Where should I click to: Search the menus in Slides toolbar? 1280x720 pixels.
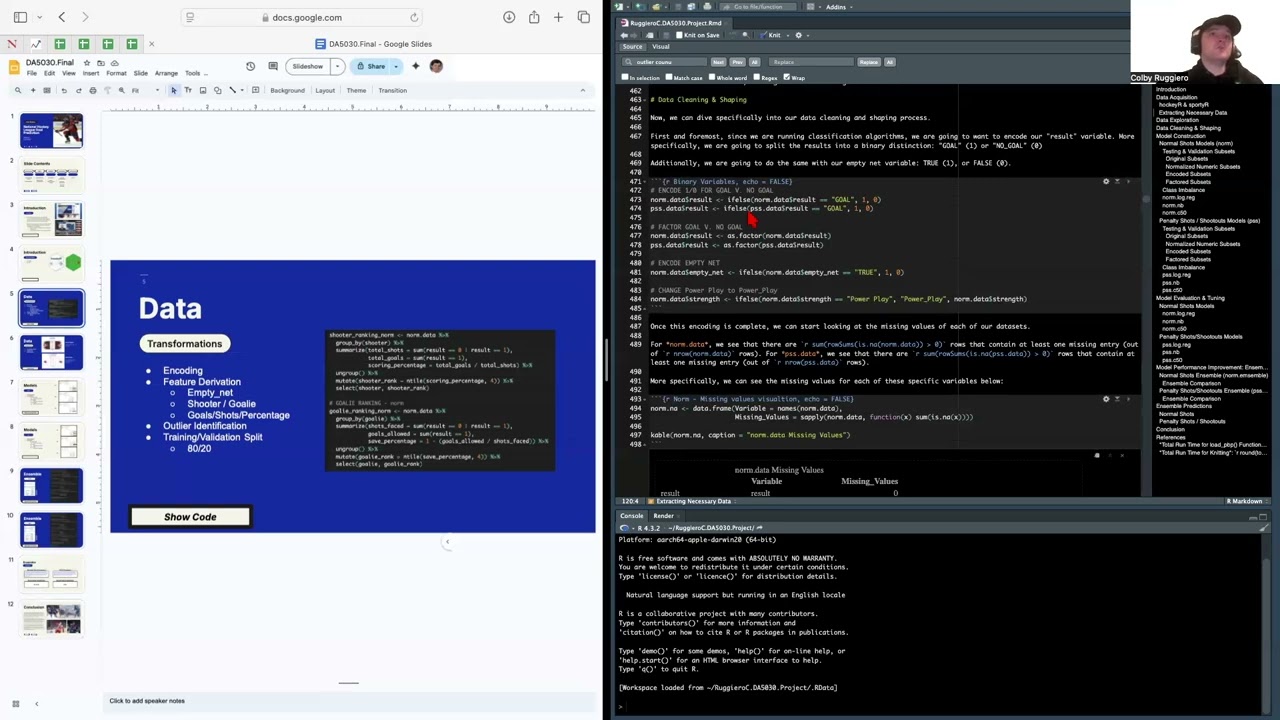tap(17, 90)
